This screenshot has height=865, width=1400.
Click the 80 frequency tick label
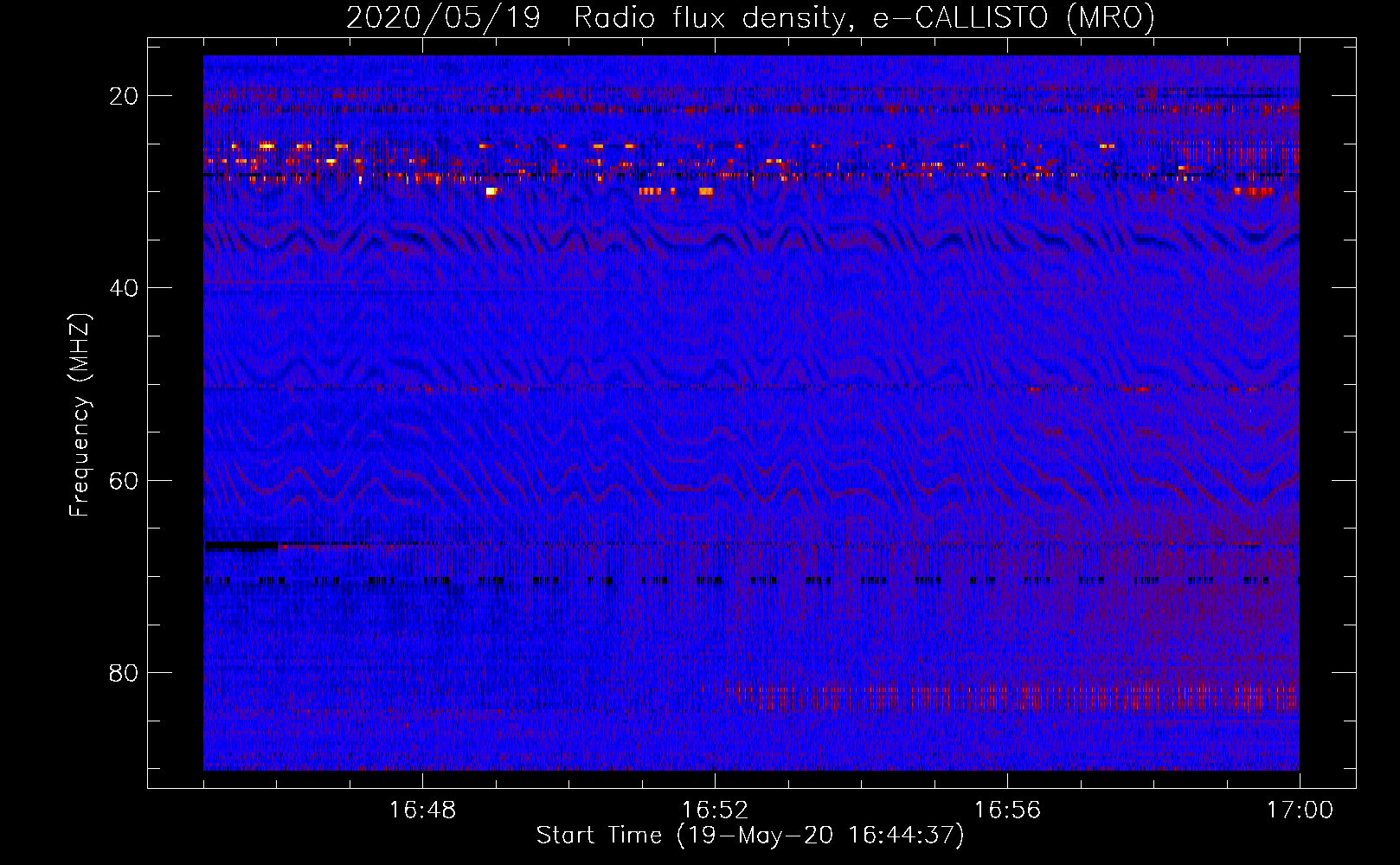[x=124, y=672]
